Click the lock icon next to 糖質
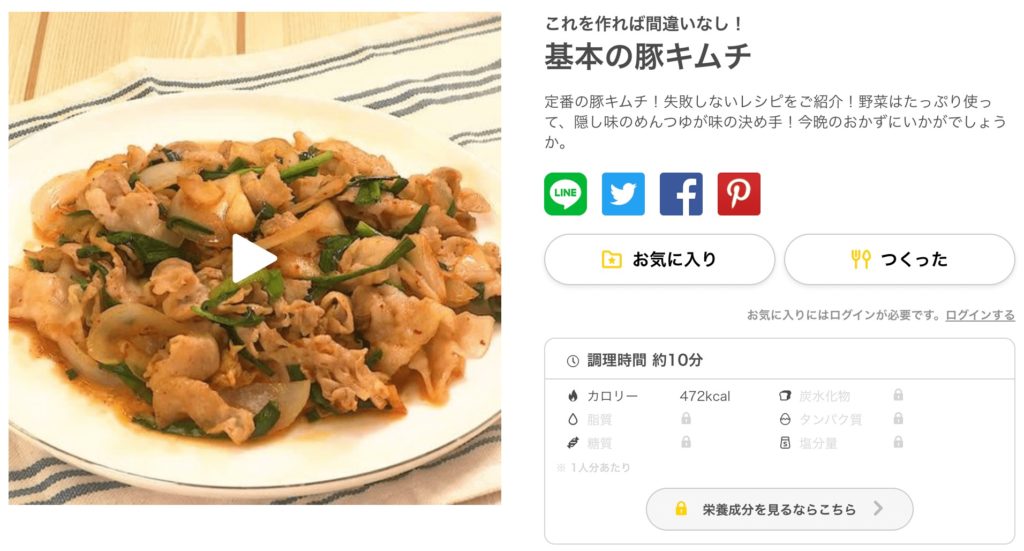 click(686, 442)
